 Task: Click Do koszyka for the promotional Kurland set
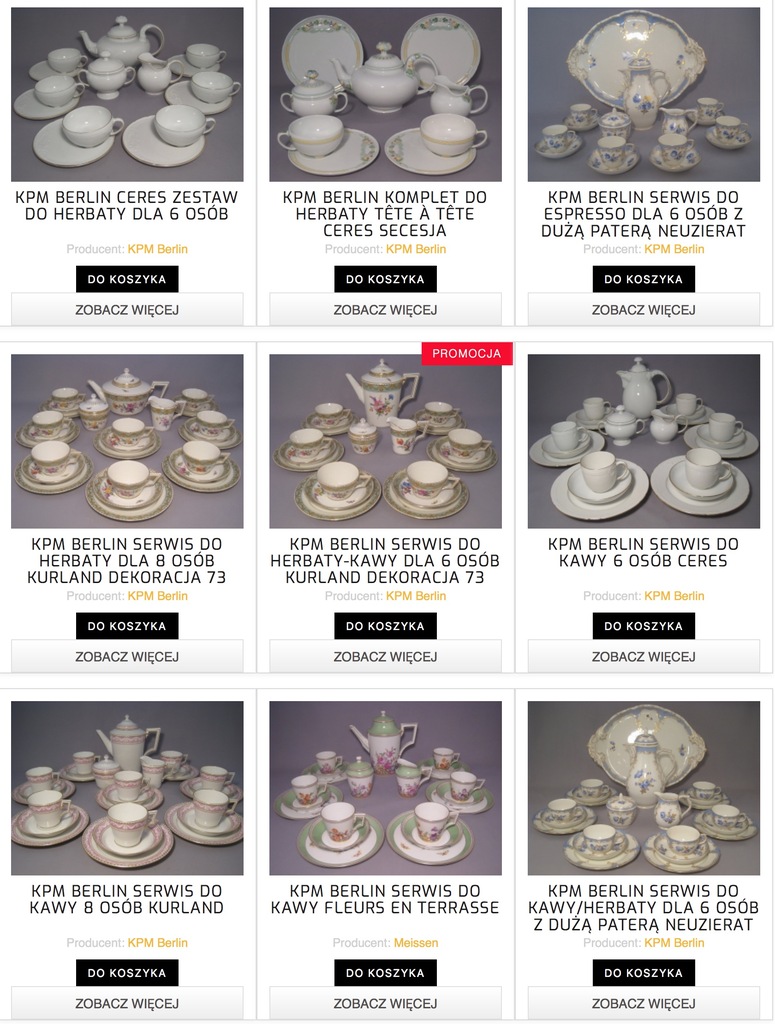[385, 626]
